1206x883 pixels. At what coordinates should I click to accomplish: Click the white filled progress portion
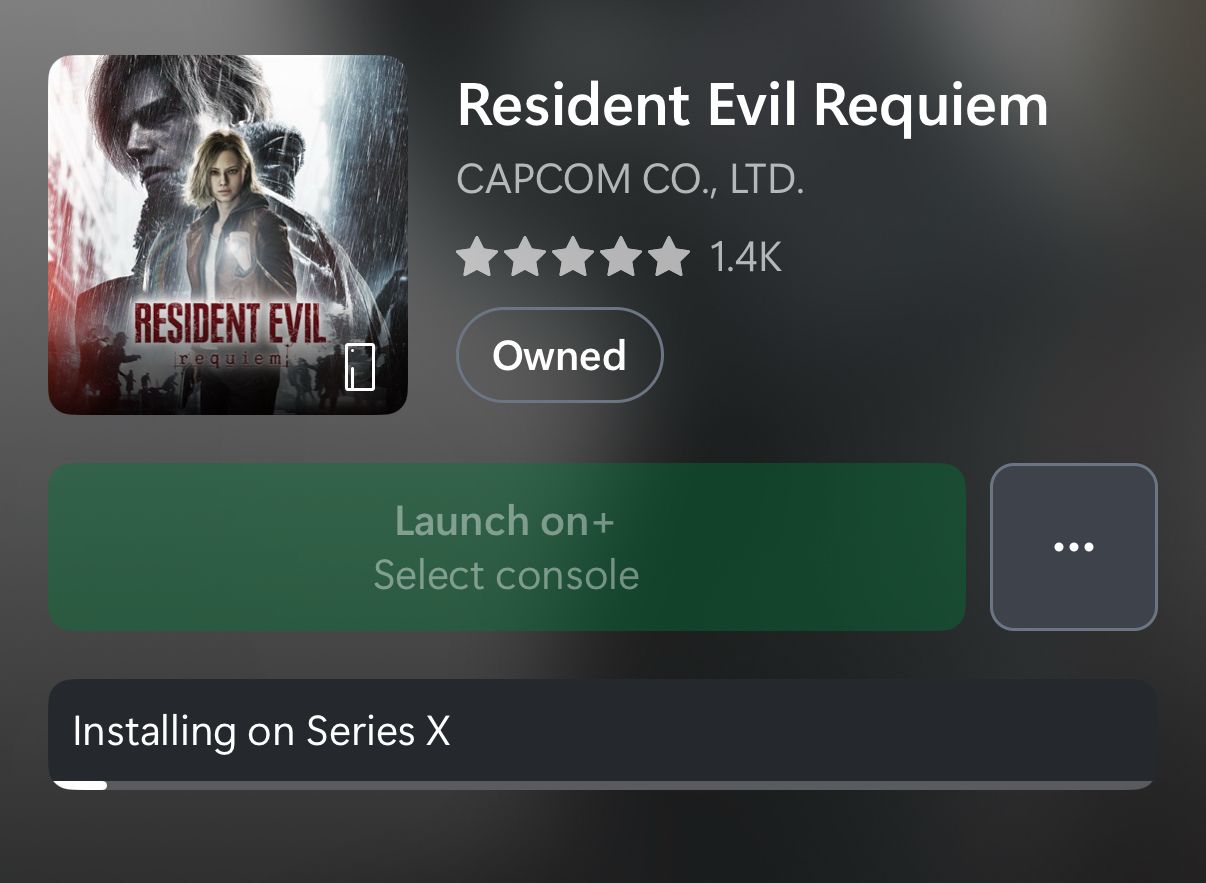pos(80,785)
